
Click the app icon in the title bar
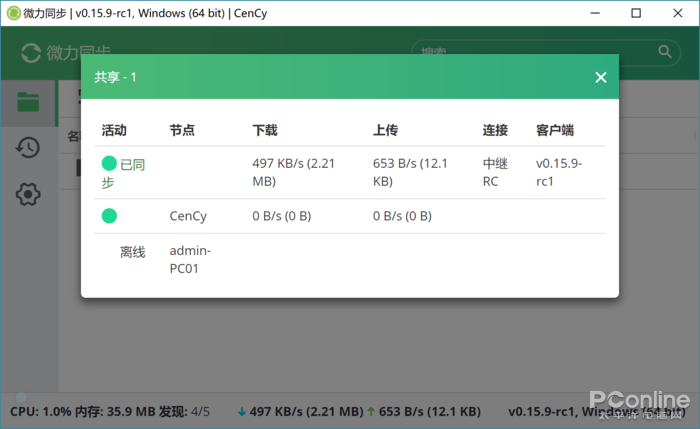(13, 13)
